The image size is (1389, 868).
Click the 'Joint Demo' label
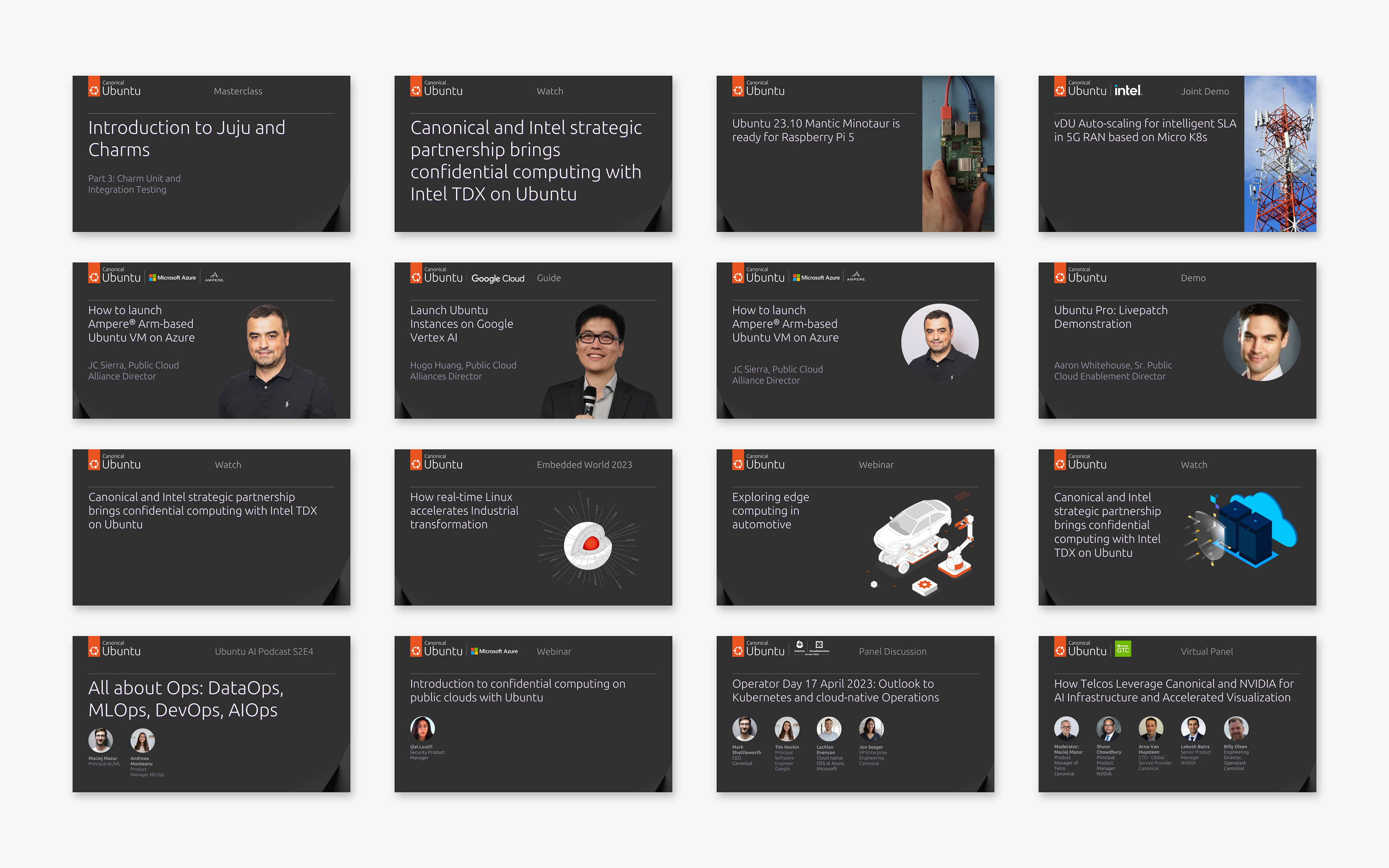[x=1205, y=91]
